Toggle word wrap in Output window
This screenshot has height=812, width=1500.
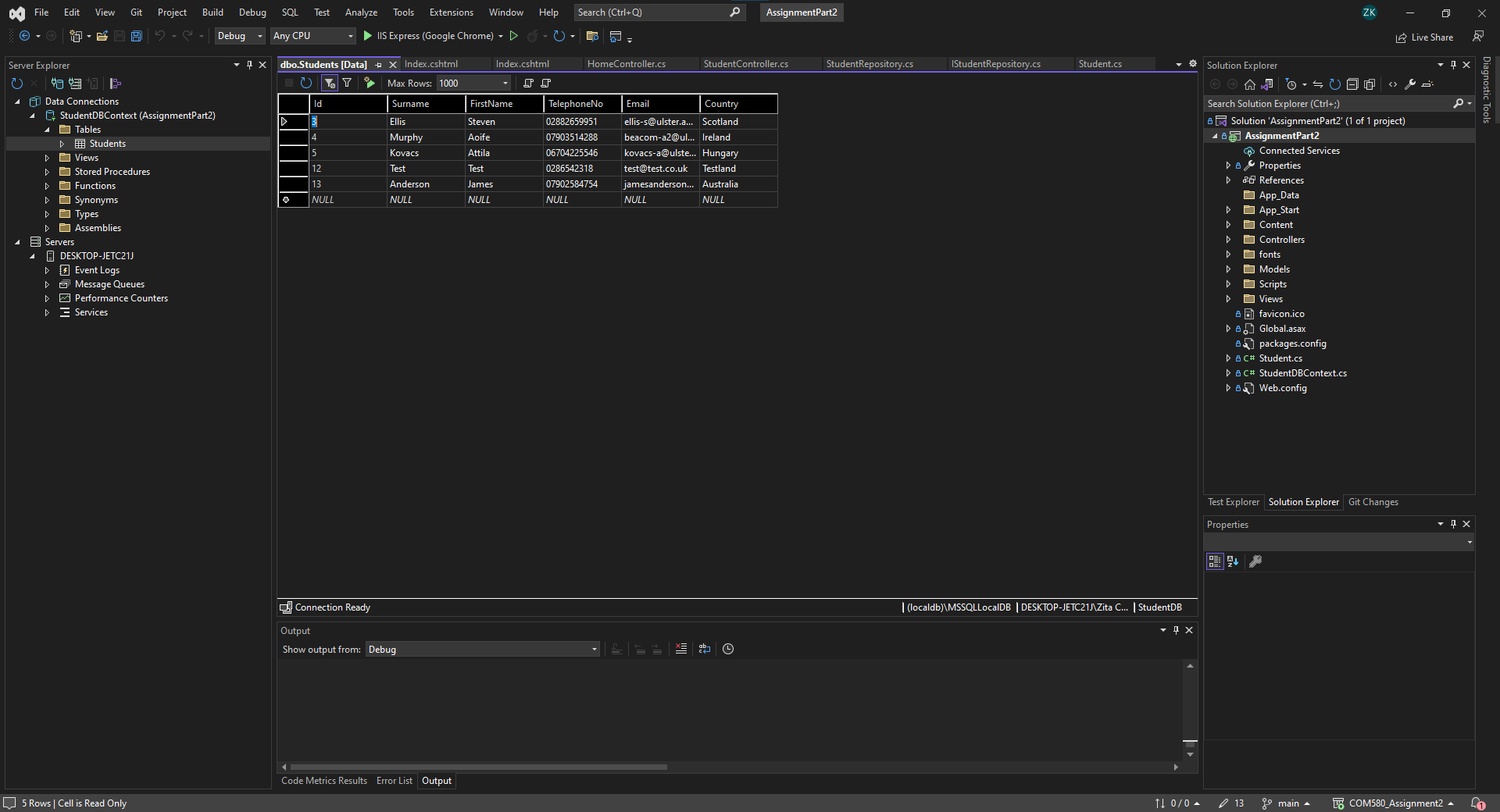[705, 649]
